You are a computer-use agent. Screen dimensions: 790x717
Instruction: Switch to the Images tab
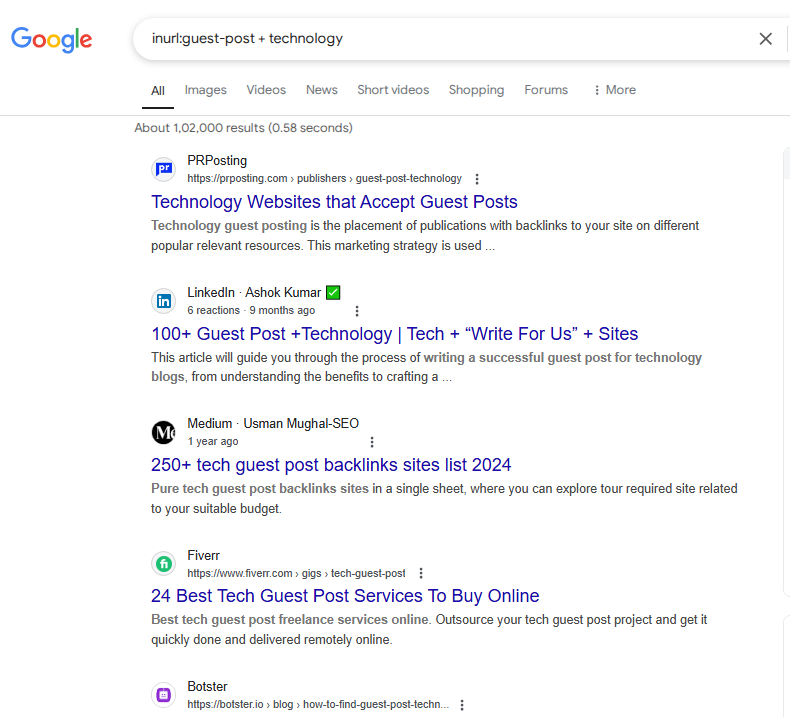(x=206, y=90)
